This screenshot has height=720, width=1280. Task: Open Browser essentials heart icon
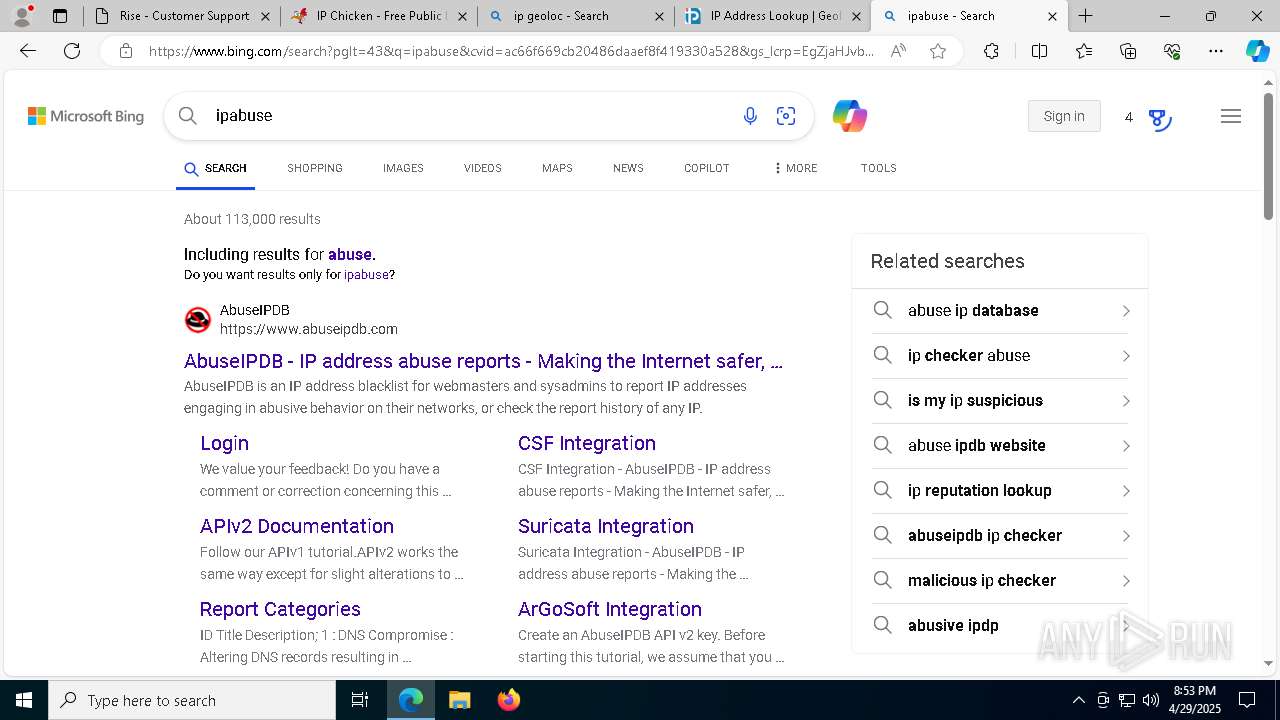pos(1172,51)
